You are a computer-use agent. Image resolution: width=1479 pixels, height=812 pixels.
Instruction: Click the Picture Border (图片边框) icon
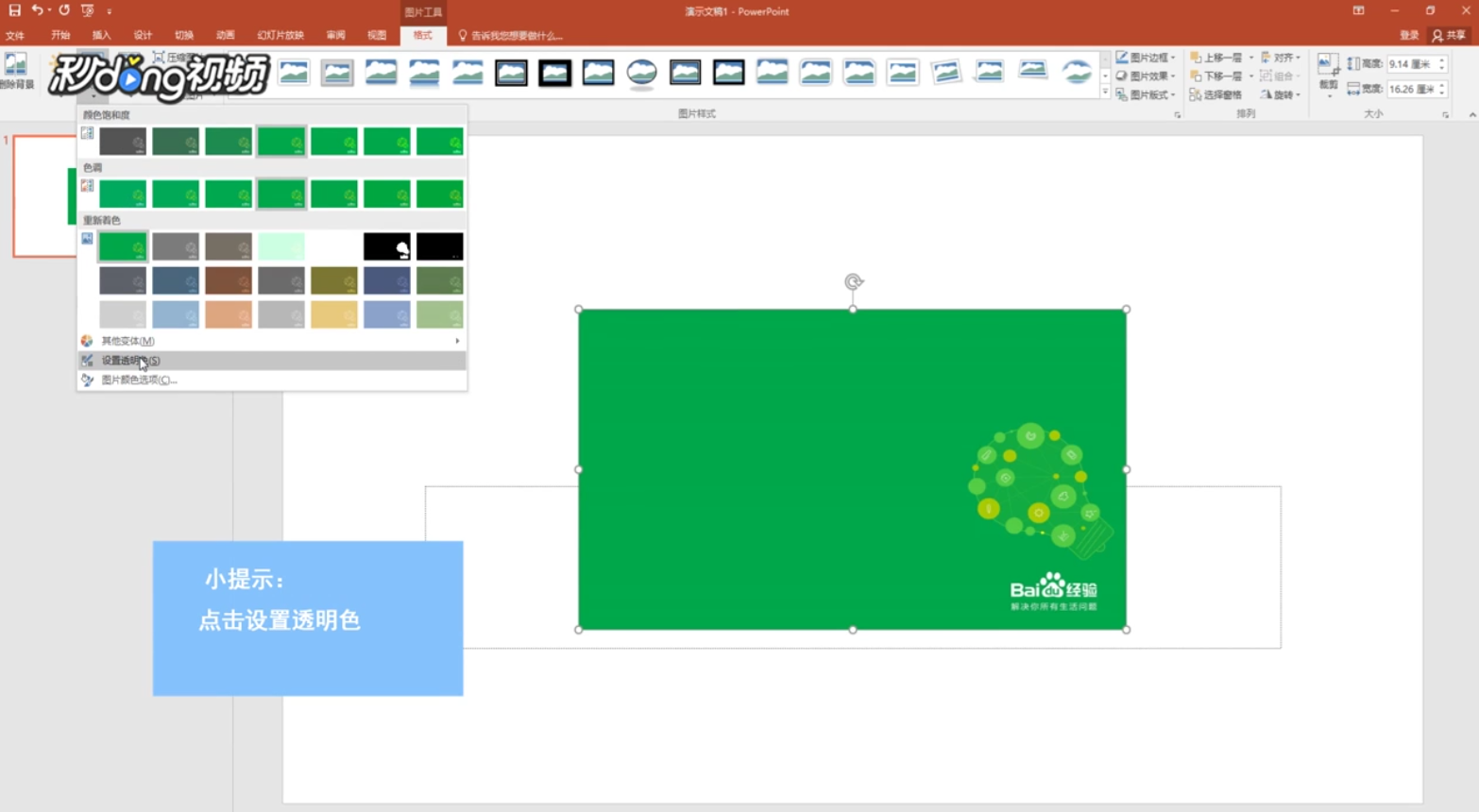[x=1122, y=58]
